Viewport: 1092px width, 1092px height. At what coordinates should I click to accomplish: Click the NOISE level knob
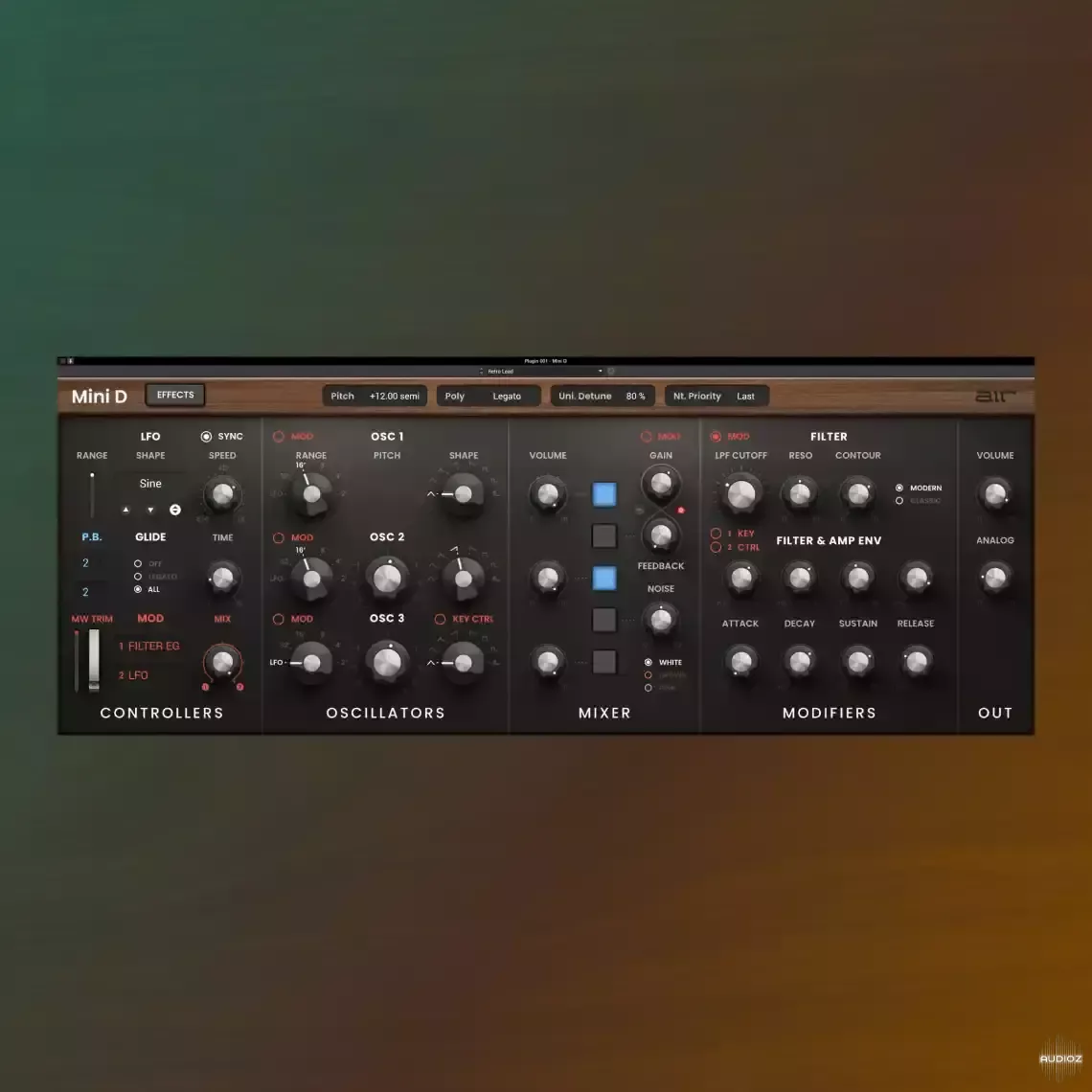(x=661, y=619)
